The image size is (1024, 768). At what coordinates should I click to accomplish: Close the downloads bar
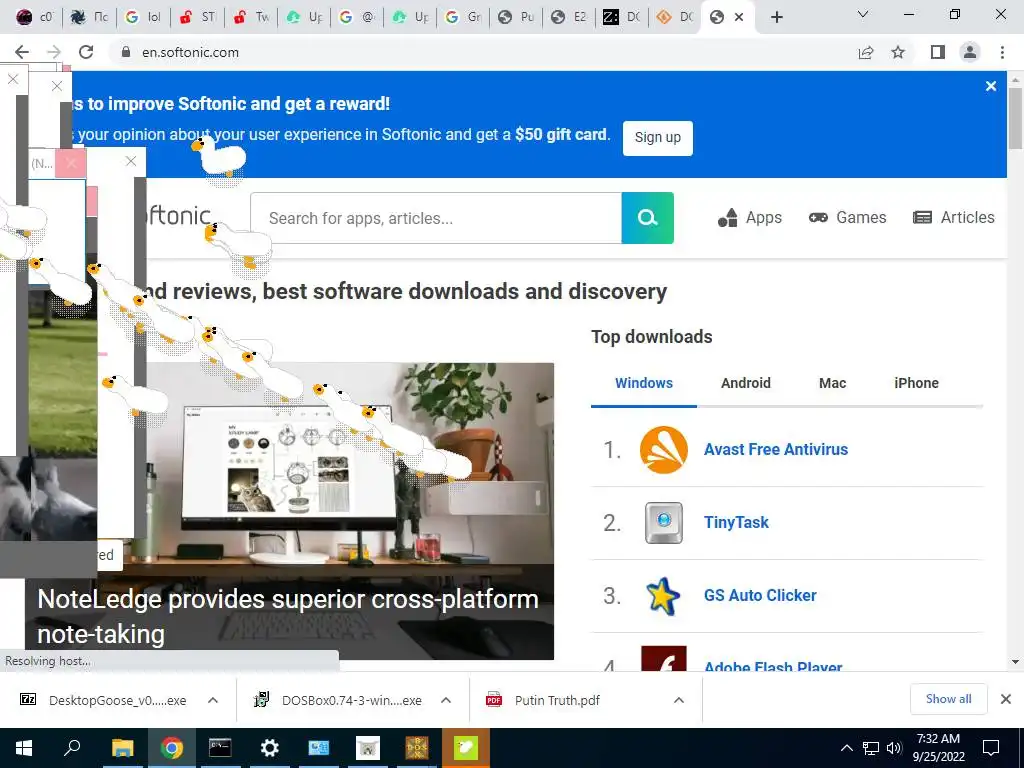point(1006,699)
